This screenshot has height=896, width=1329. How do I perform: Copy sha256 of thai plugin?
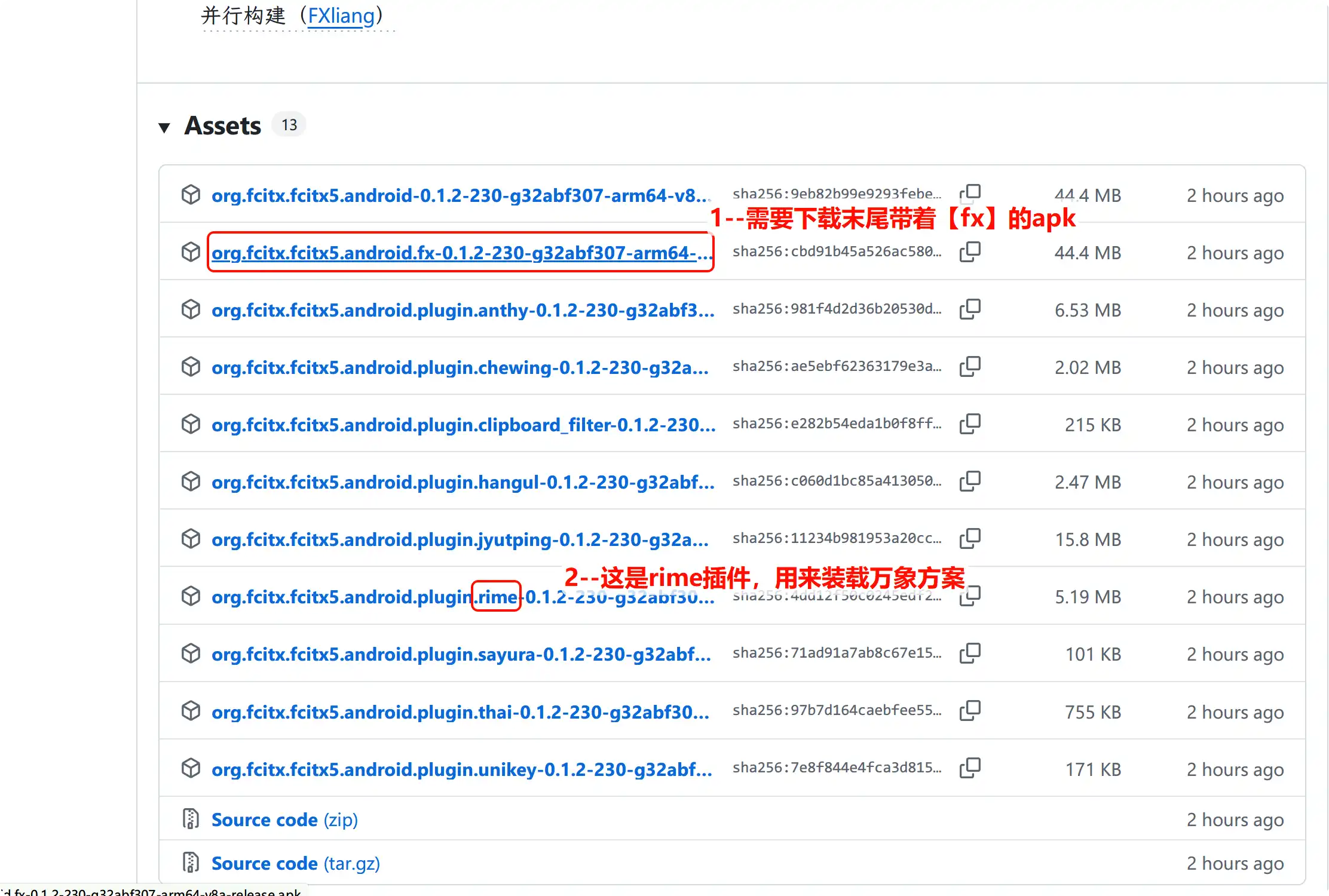pyautogui.click(x=970, y=711)
